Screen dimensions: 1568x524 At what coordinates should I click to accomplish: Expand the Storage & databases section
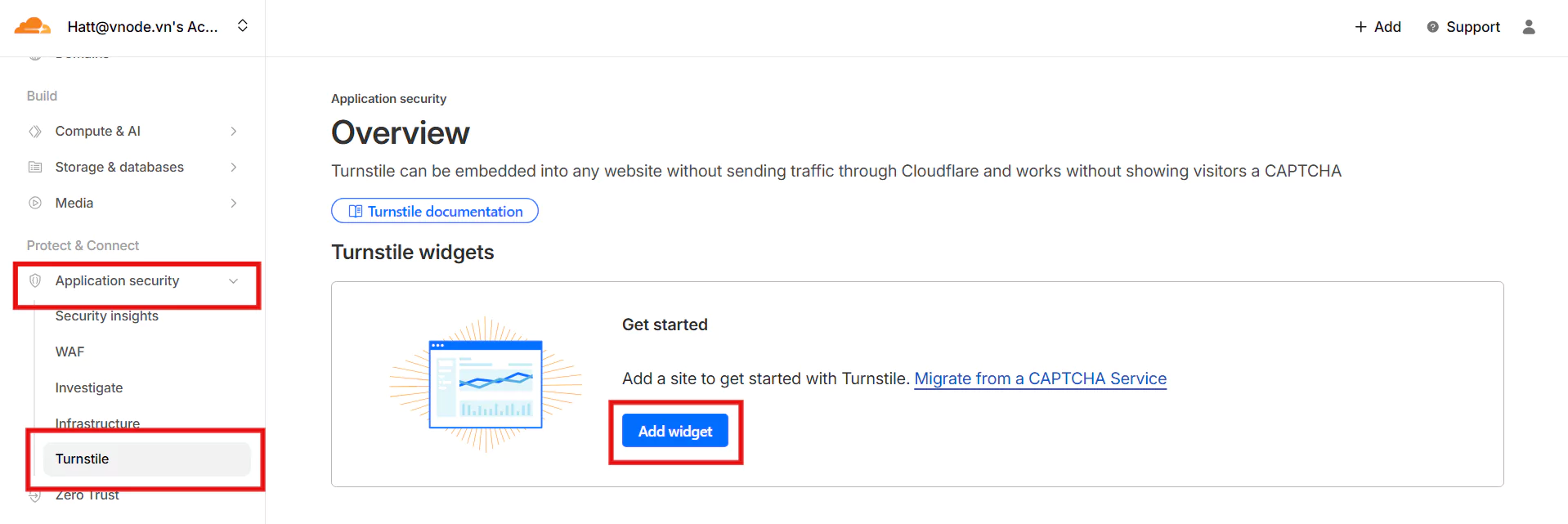pyautogui.click(x=234, y=168)
